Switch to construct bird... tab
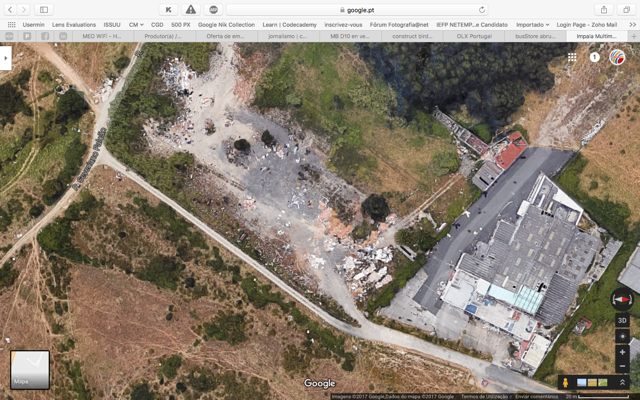This screenshot has height=400, width=640. [x=412, y=36]
